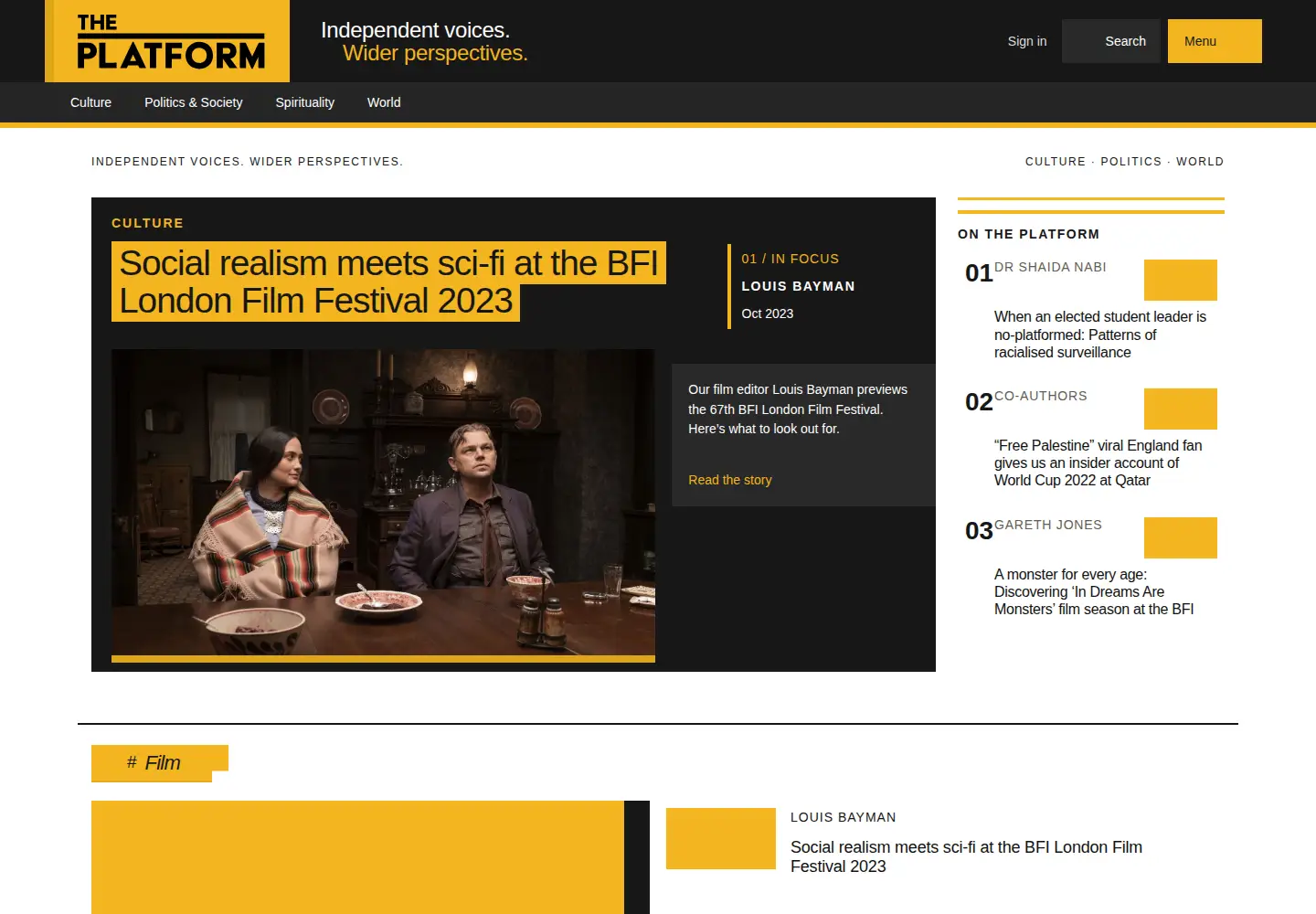
Task: Open the Spirituality nav item
Action: [x=305, y=102]
